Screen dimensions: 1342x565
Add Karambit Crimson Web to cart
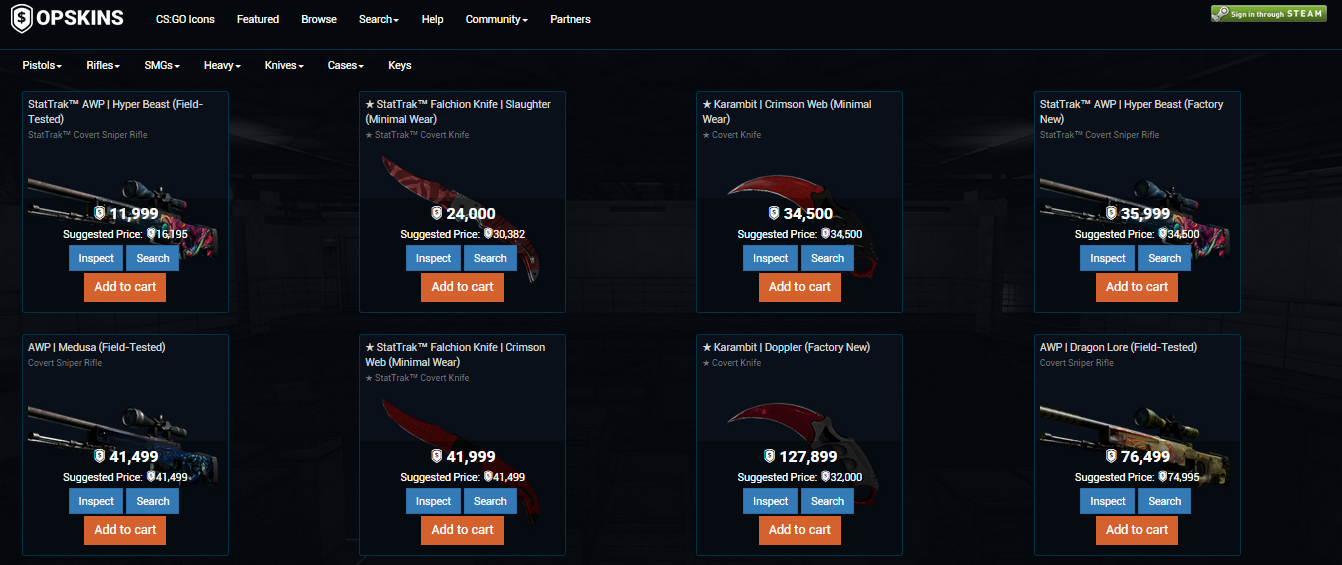[799, 287]
